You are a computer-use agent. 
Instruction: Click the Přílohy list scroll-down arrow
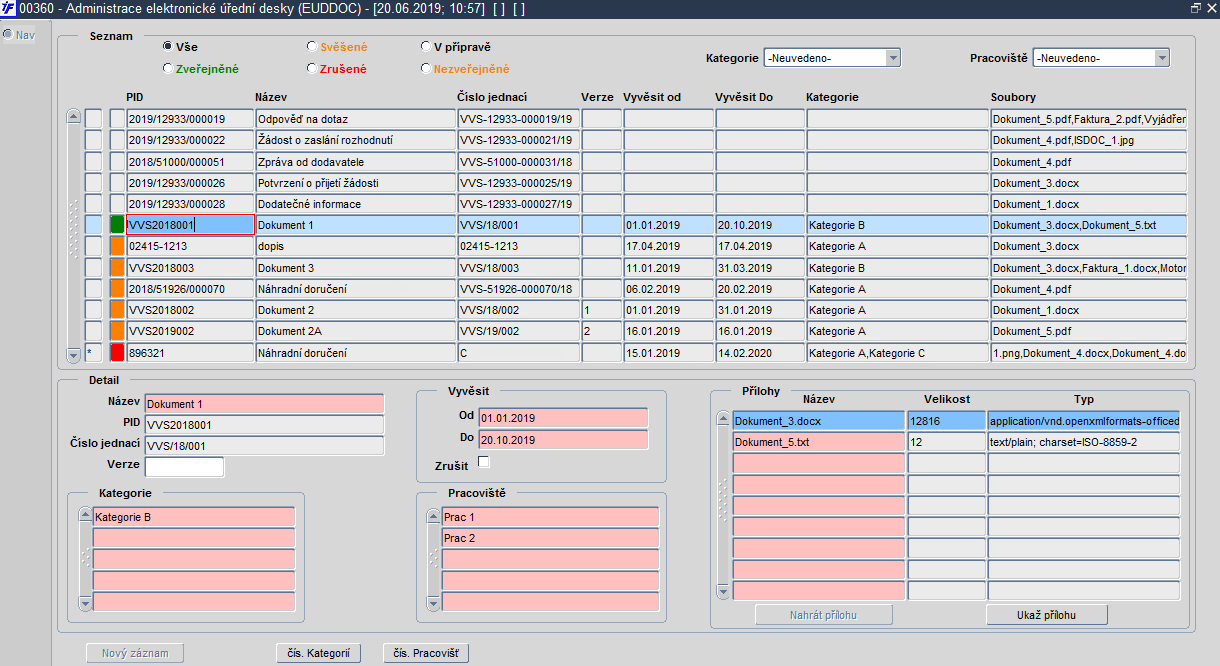coord(723,592)
